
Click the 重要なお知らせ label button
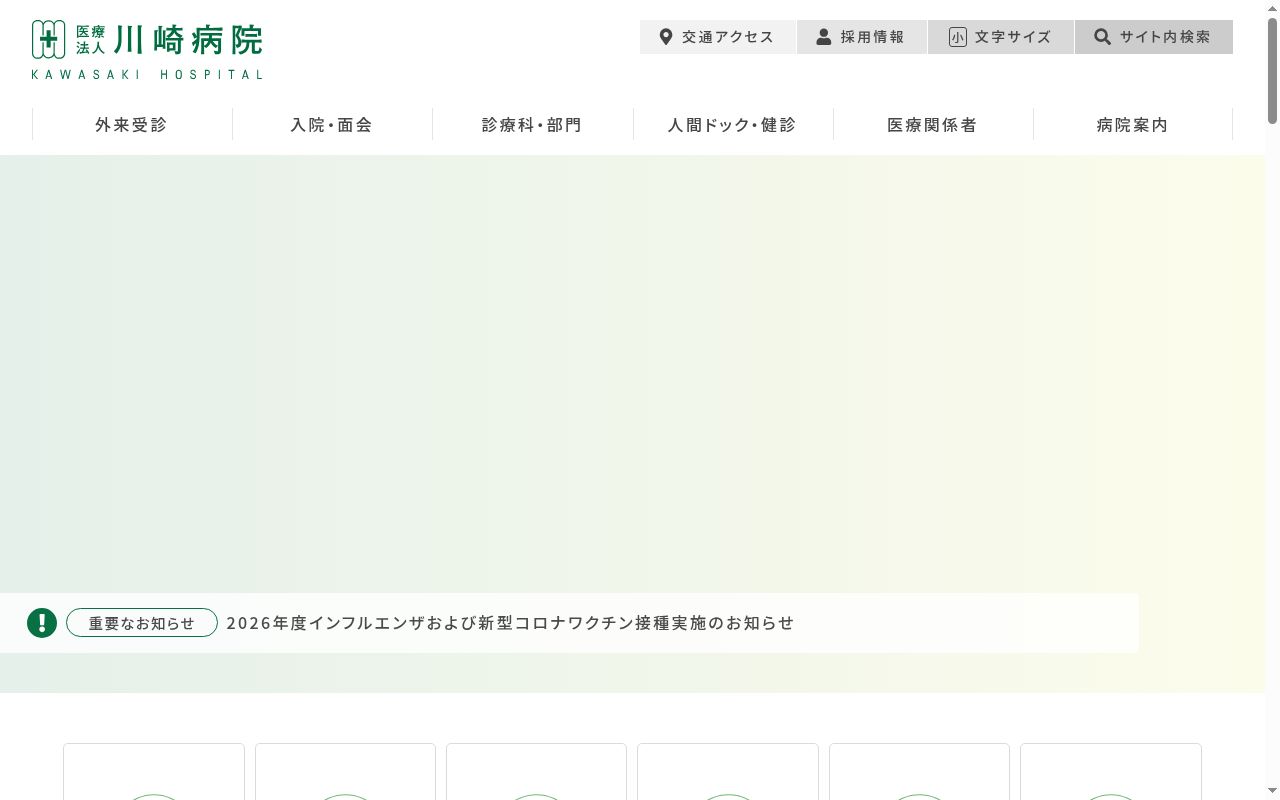point(142,623)
